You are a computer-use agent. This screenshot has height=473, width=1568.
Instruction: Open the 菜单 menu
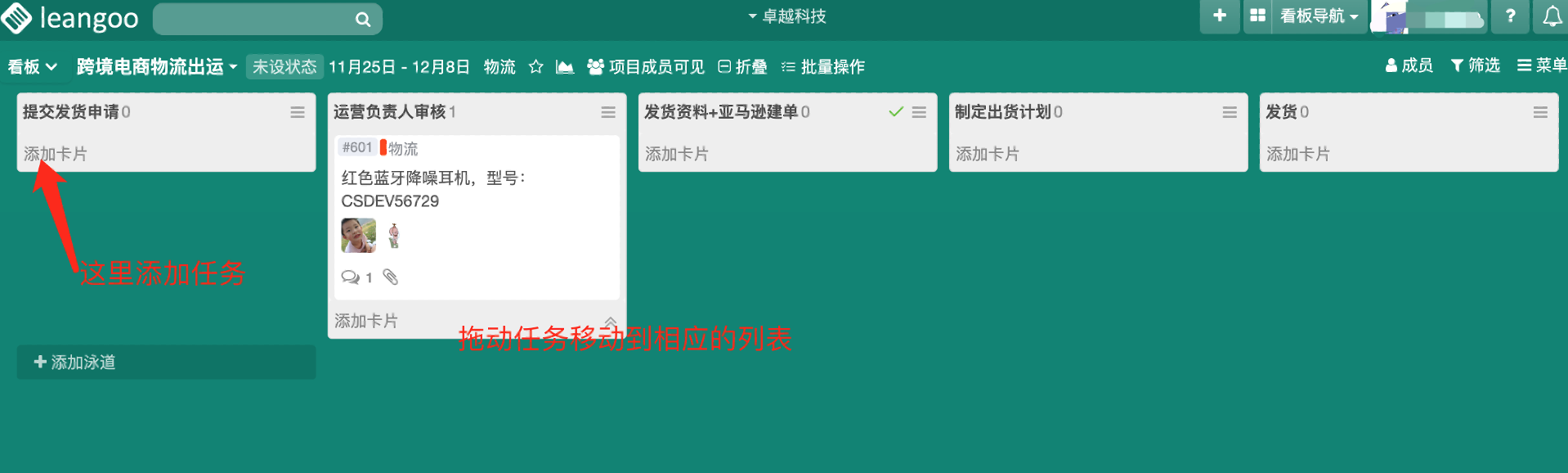click(1541, 65)
